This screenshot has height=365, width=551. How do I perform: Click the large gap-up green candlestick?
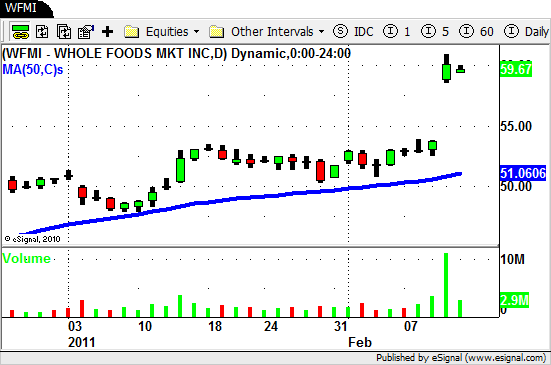coord(446,70)
